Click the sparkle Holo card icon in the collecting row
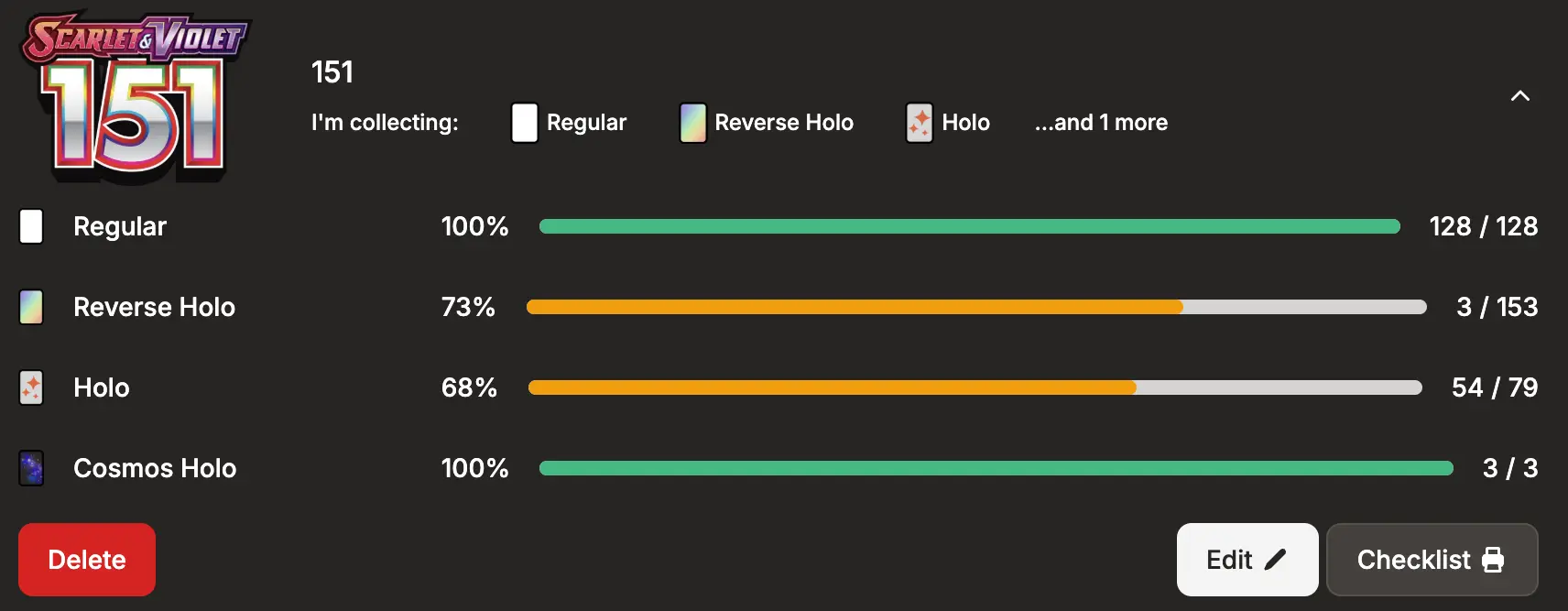Screen dimensions: 1568x611 [x=920, y=123]
